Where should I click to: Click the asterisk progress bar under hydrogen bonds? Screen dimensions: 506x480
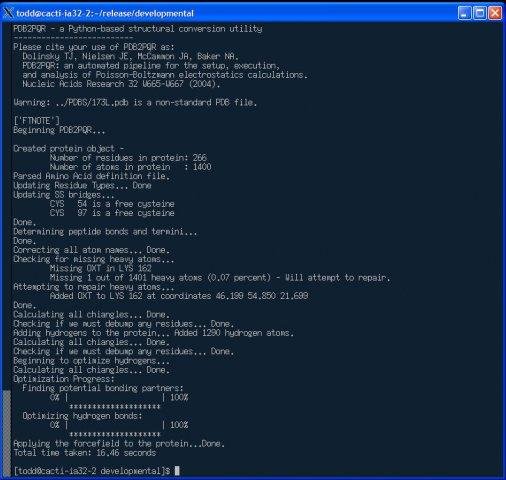pos(115,434)
